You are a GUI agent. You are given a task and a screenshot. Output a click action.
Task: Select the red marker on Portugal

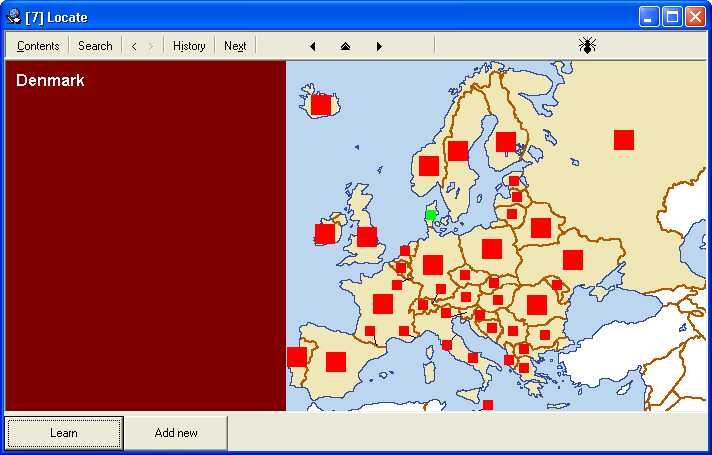pos(297,357)
